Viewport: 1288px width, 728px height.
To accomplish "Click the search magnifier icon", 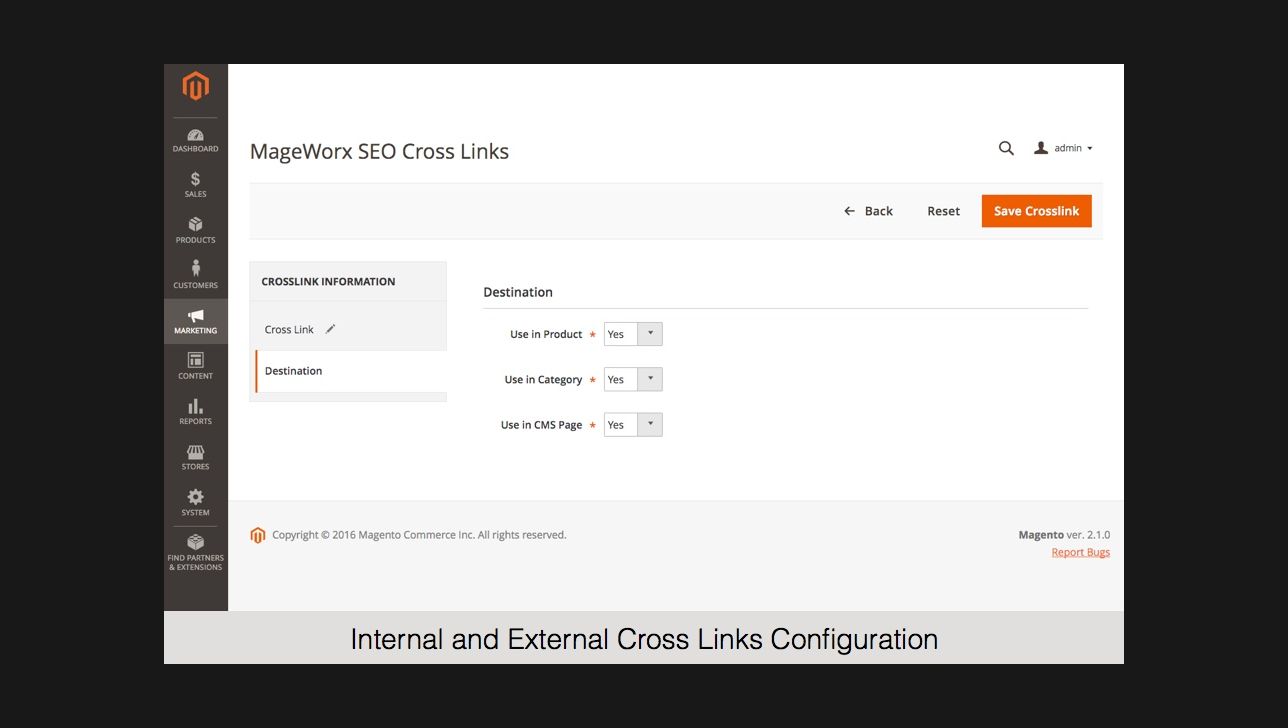I will [1006, 148].
